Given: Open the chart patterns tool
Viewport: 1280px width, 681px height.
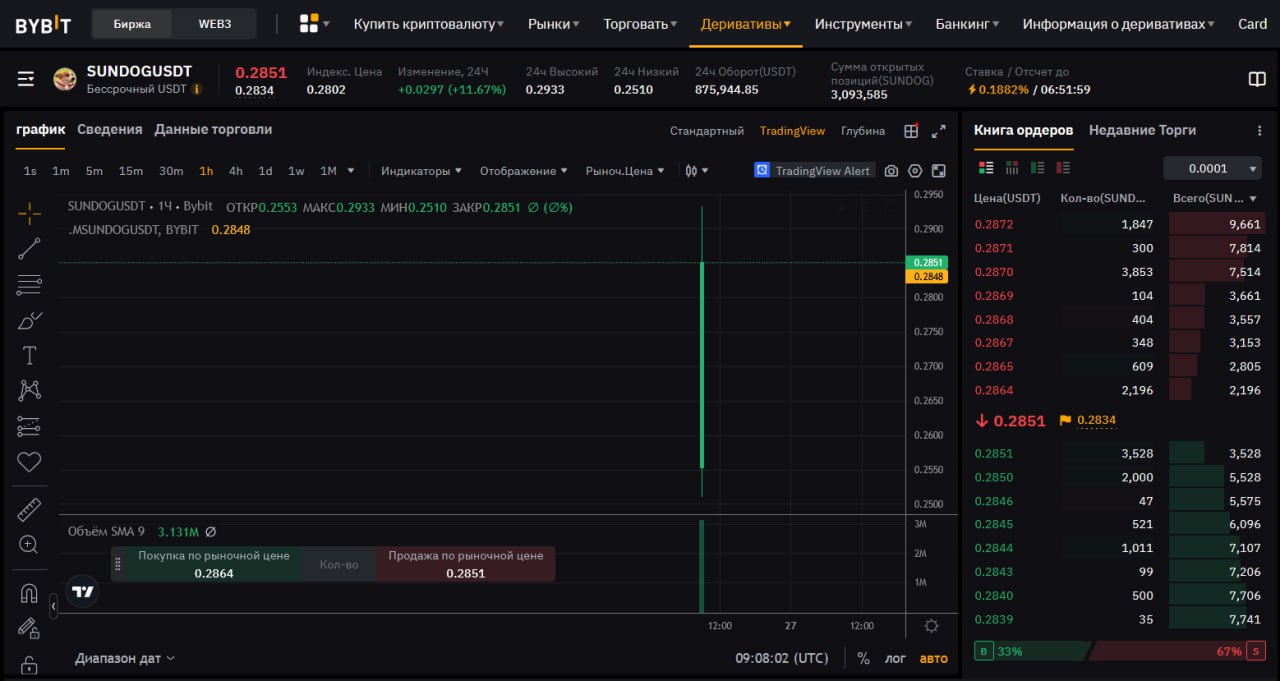Looking at the screenshot, I should coord(29,391).
